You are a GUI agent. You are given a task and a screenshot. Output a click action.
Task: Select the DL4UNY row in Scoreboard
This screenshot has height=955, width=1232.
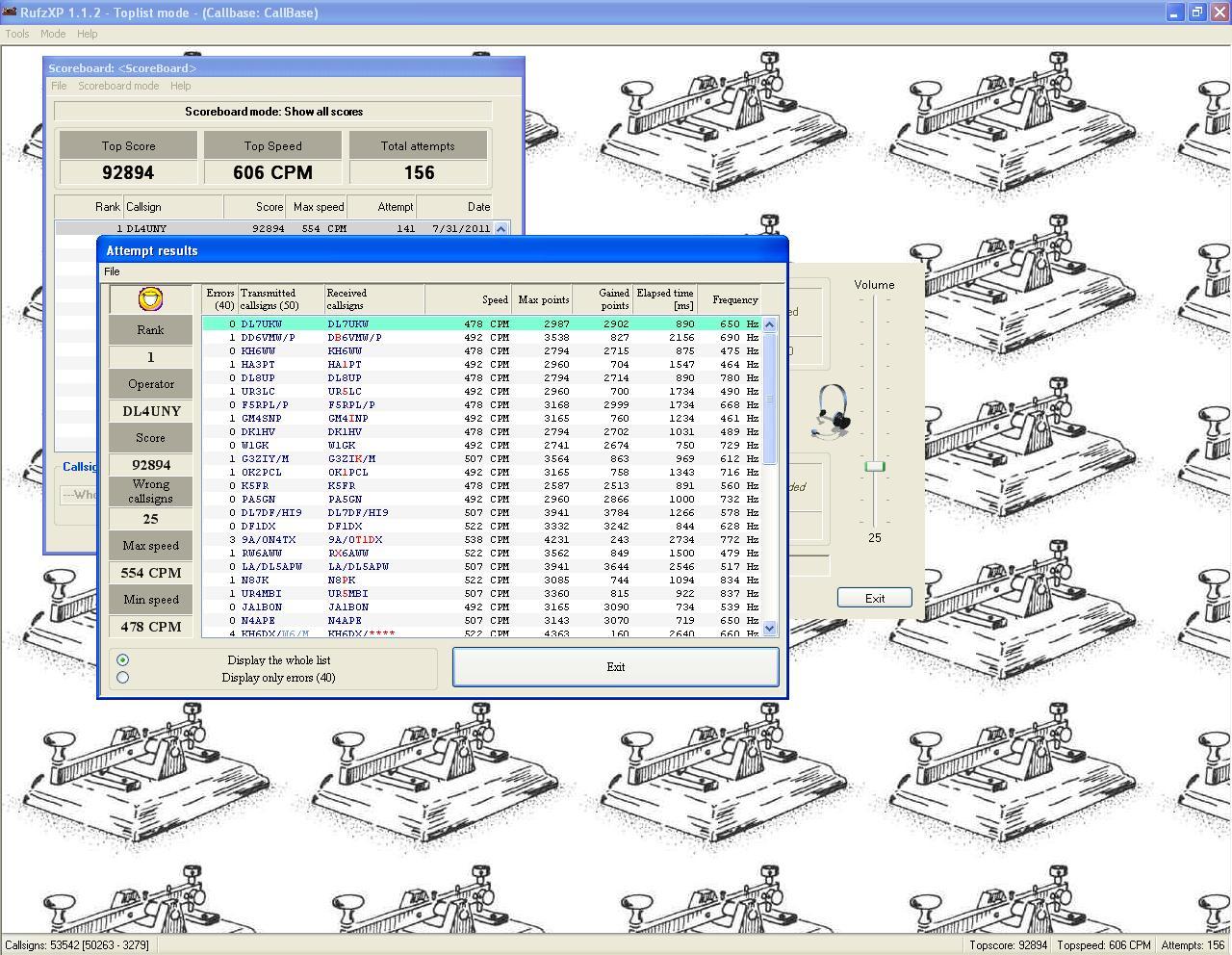[274, 229]
